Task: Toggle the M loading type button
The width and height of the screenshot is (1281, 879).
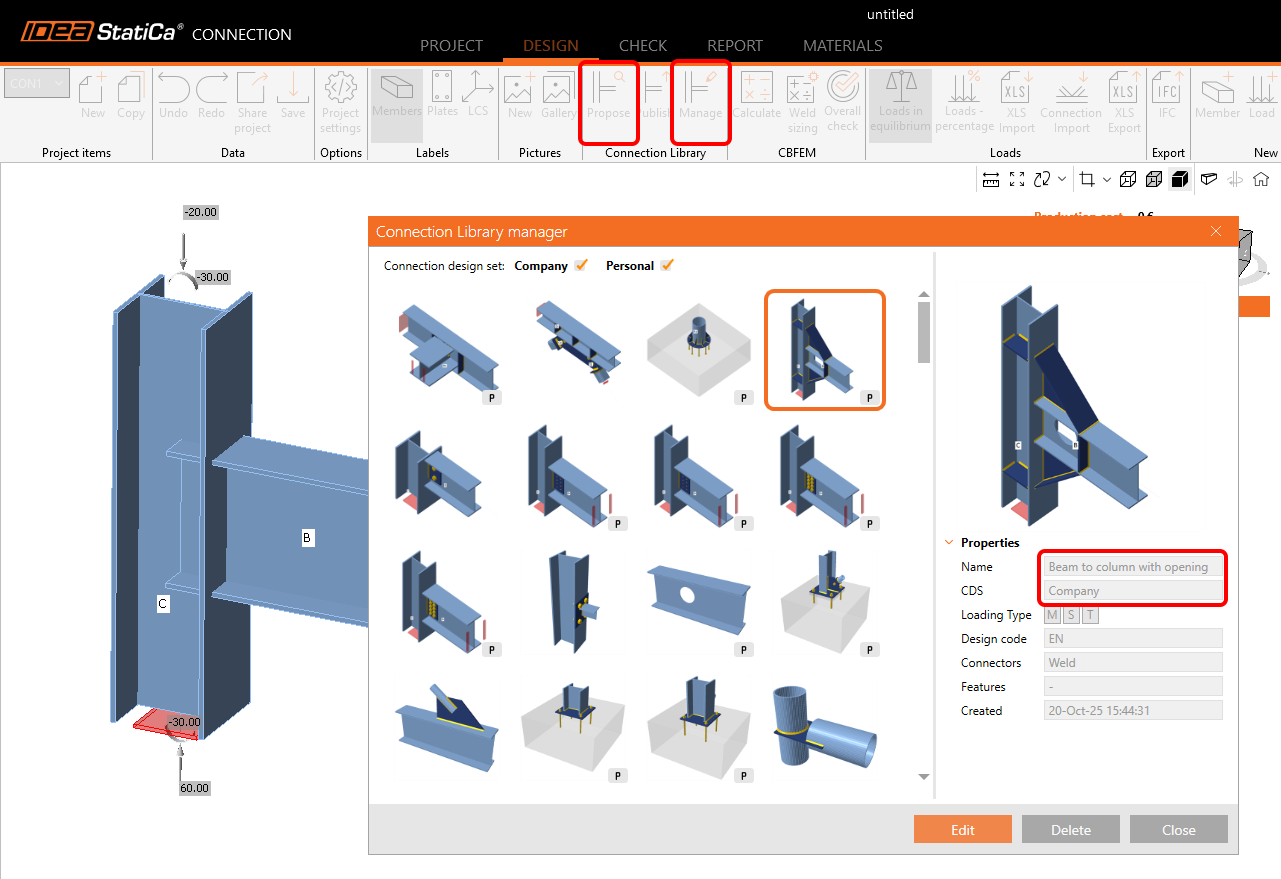Action: point(1052,615)
